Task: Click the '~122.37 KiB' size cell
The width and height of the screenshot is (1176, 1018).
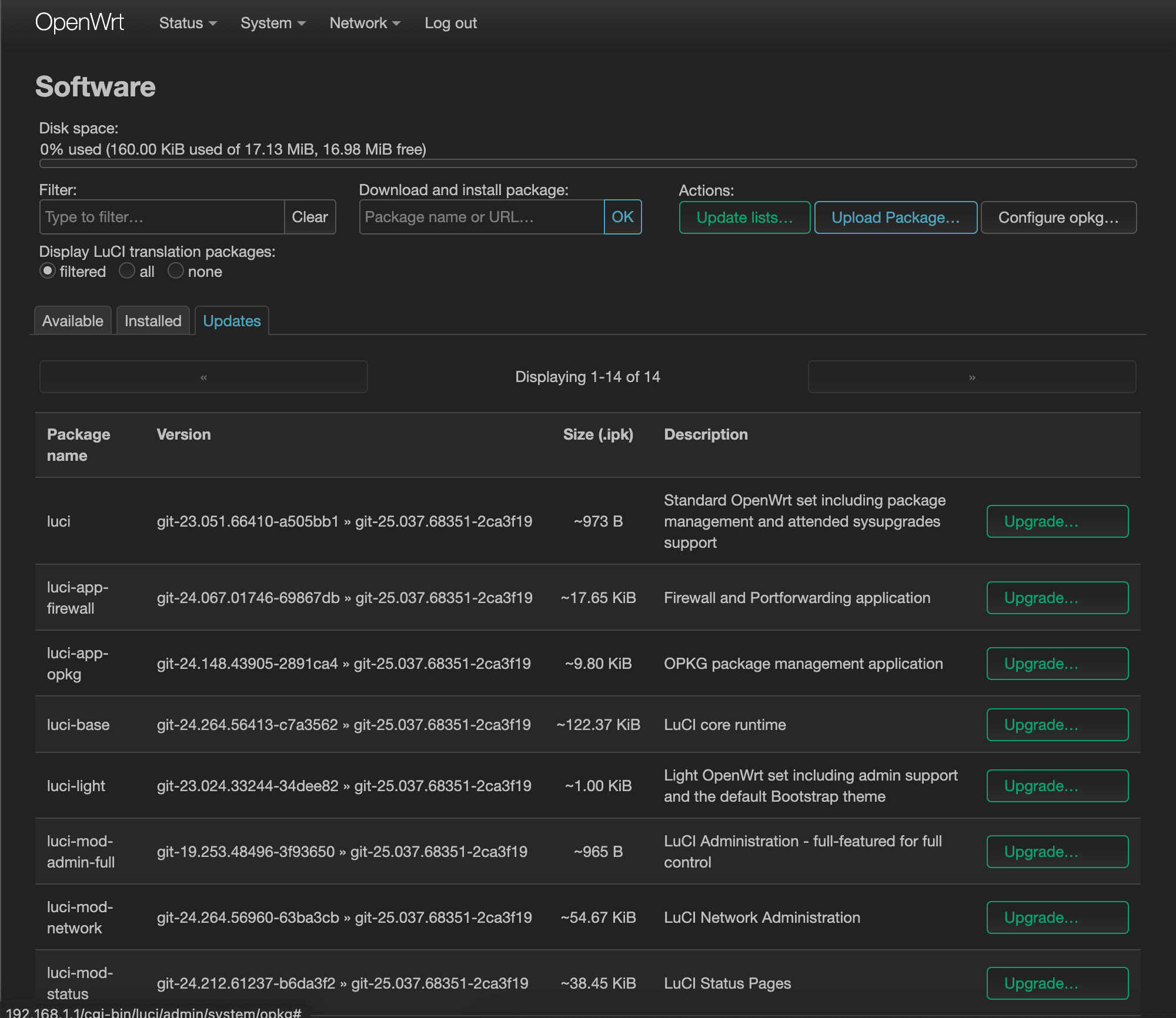Action: (598, 725)
